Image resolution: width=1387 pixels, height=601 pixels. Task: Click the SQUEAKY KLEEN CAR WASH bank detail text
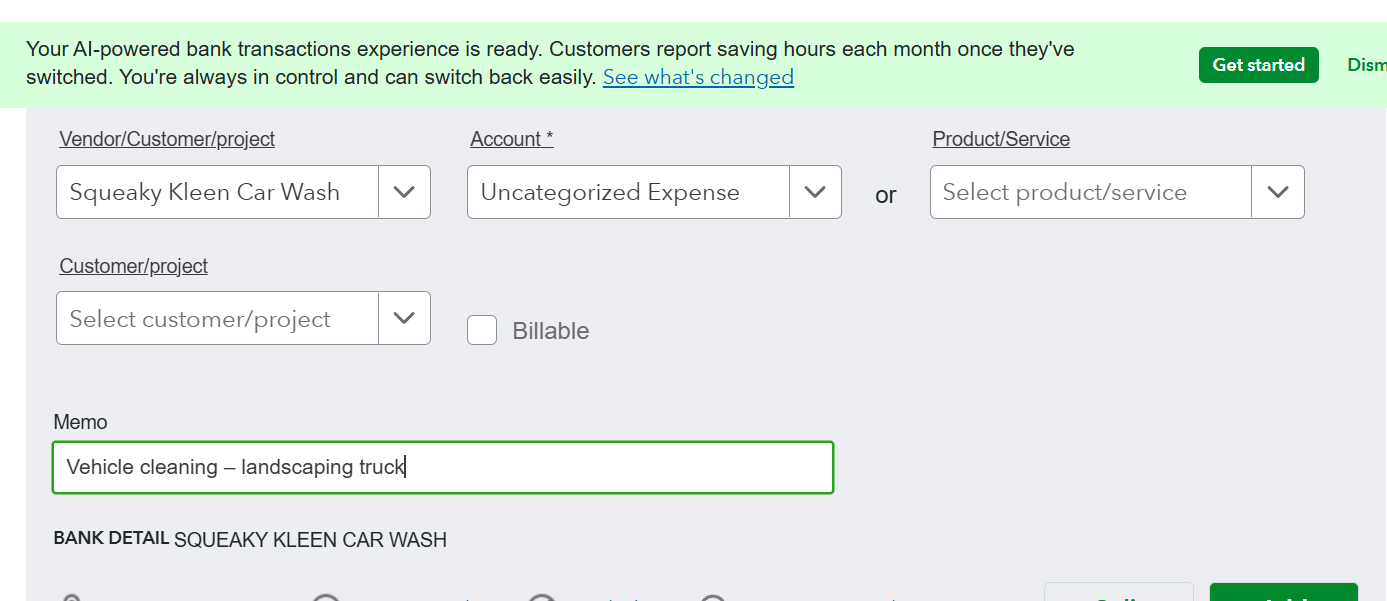click(310, 540)
